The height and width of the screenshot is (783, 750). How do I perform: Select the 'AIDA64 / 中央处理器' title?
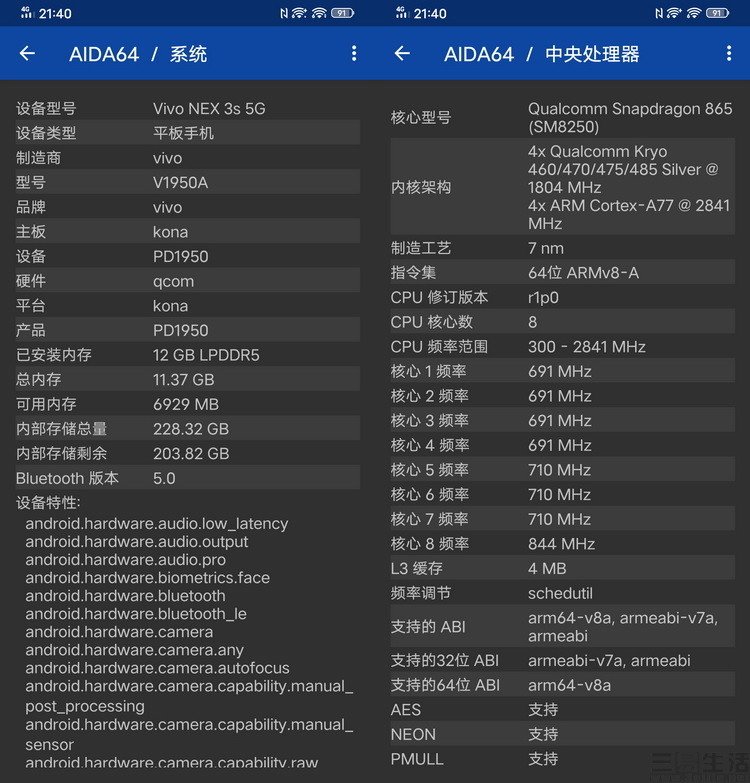(x=542, y=54)
